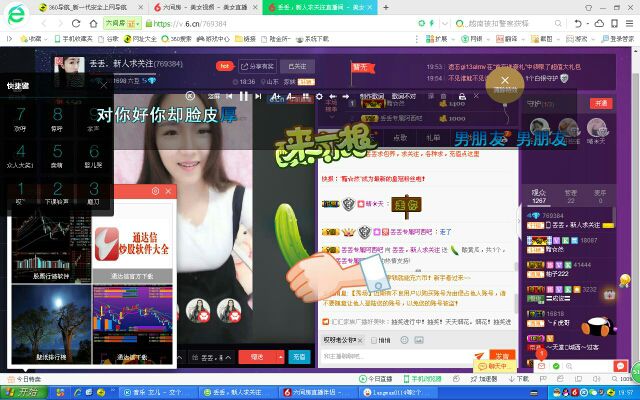Shift lyrics forward with right arrow
The width and height of the screenshot is (640, 400).
[x=346, y=96]
